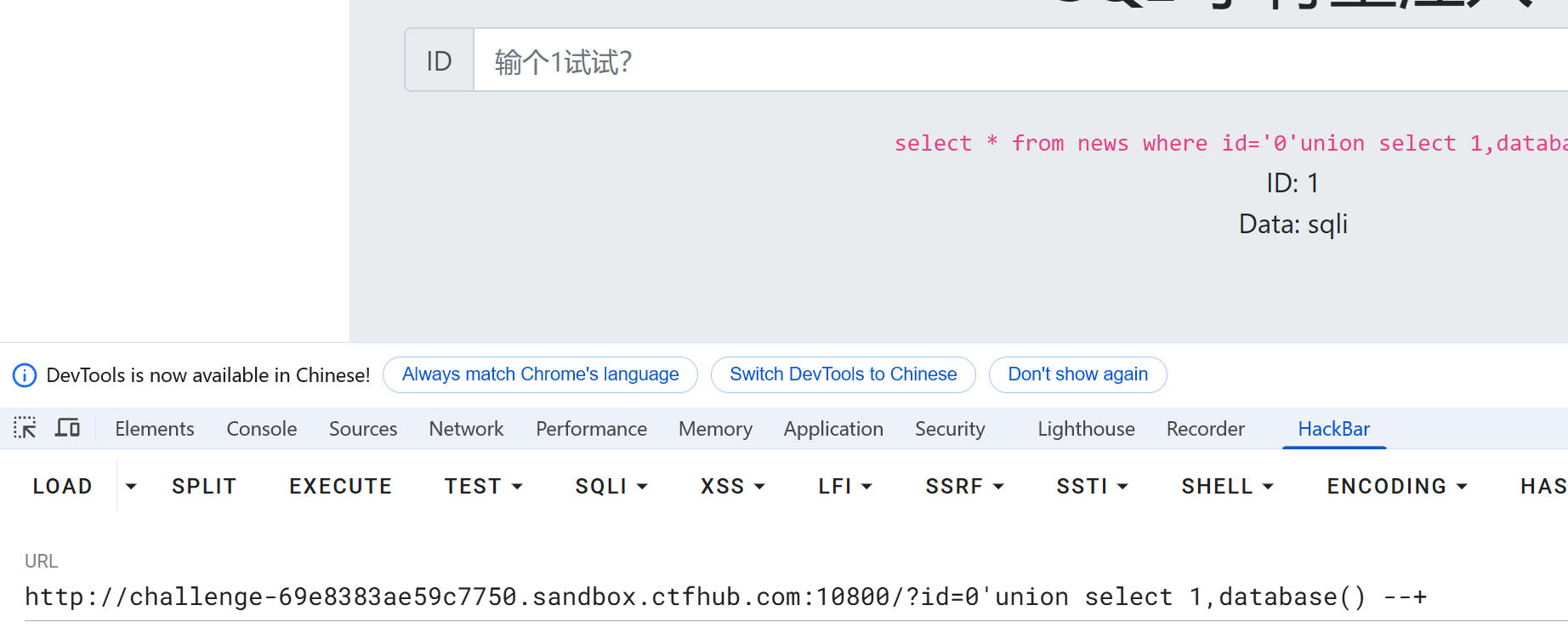The image size is (1568, 628).
Task: Click the LOAD button
Action: tap(63, 487)
